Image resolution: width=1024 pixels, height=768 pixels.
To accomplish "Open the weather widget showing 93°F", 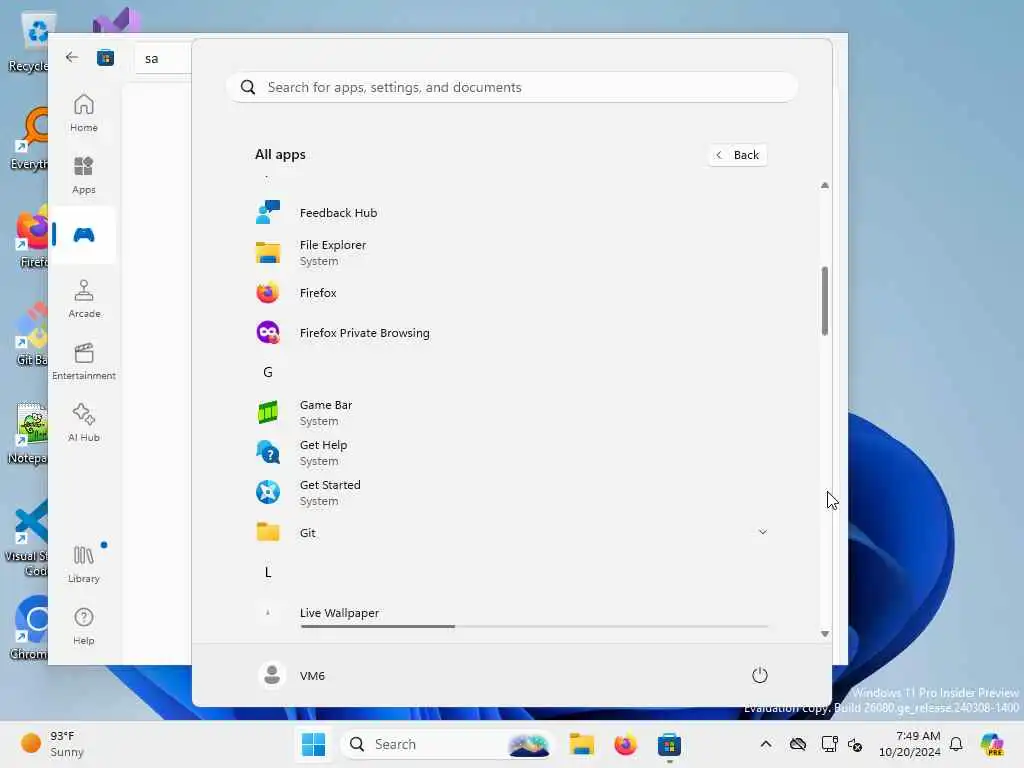I will (52, 744).
